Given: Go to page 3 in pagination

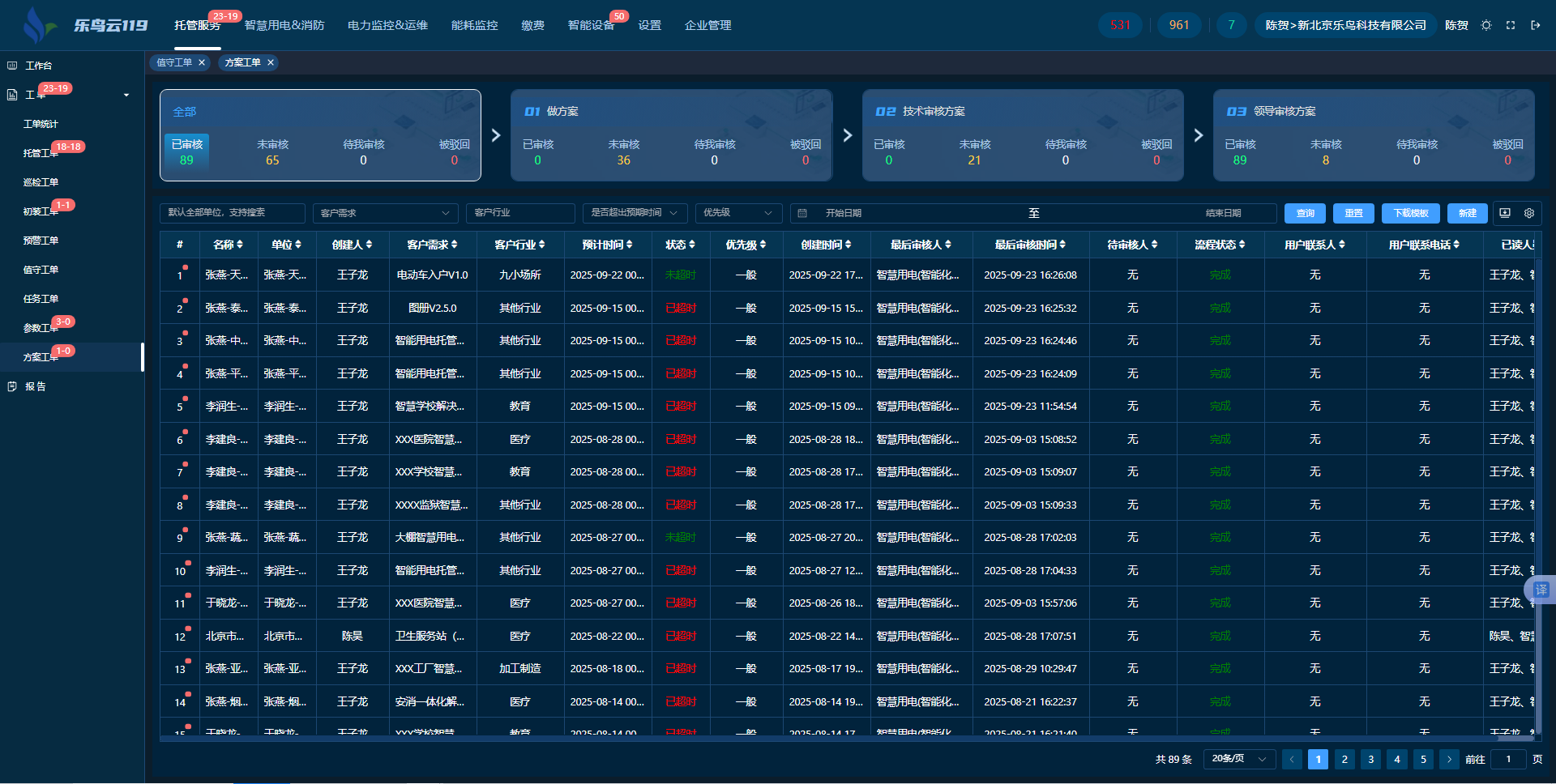Looking at the screenshot, I should pos(1370,759).
